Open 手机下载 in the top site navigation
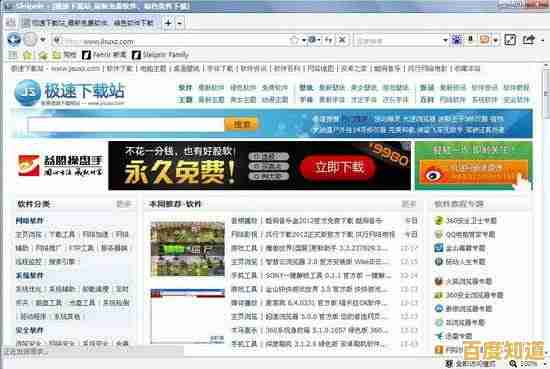Viewport: 550px width, 369px height. (x=220, y=68)
